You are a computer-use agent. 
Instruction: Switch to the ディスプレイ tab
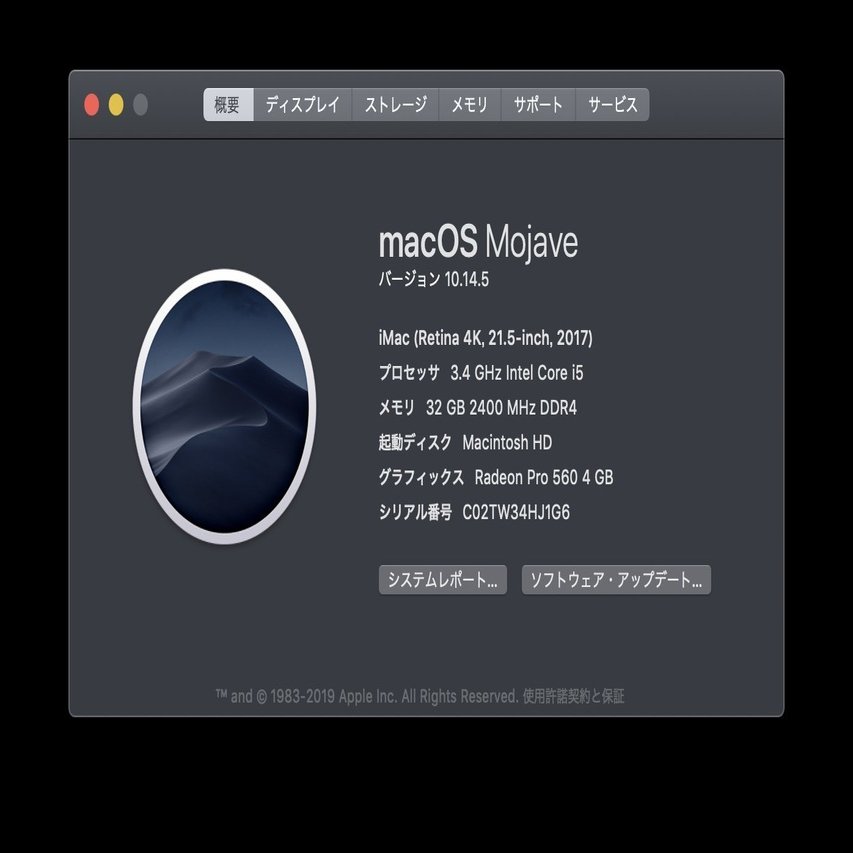303,103
